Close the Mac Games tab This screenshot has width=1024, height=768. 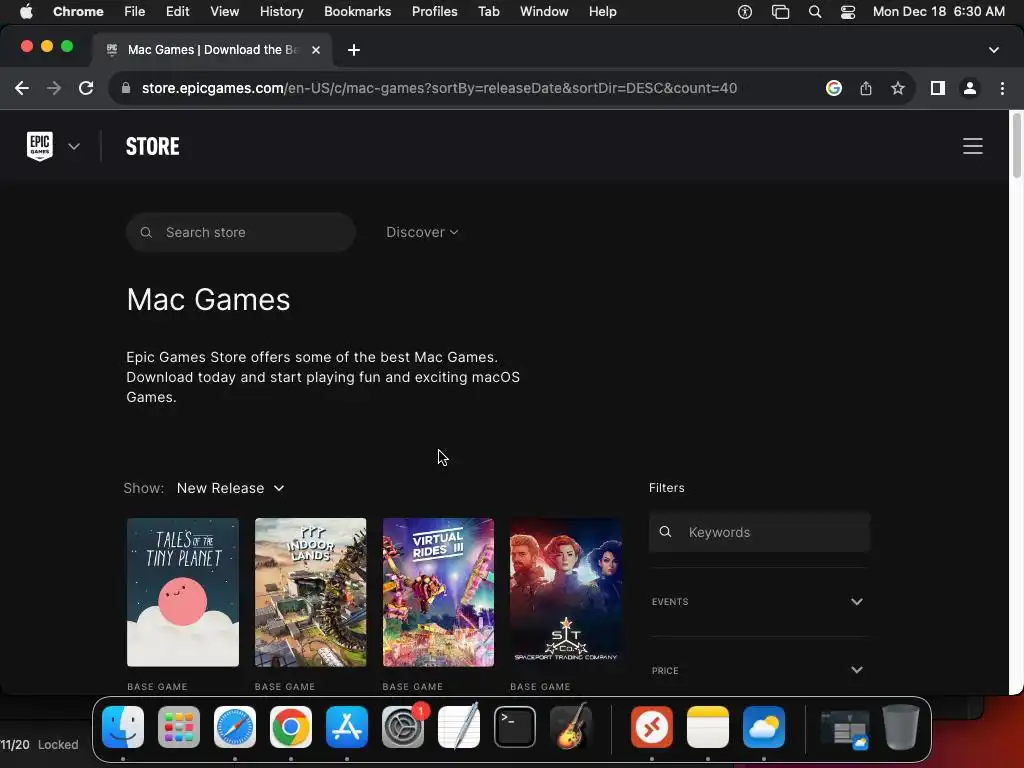coord(316,50)
